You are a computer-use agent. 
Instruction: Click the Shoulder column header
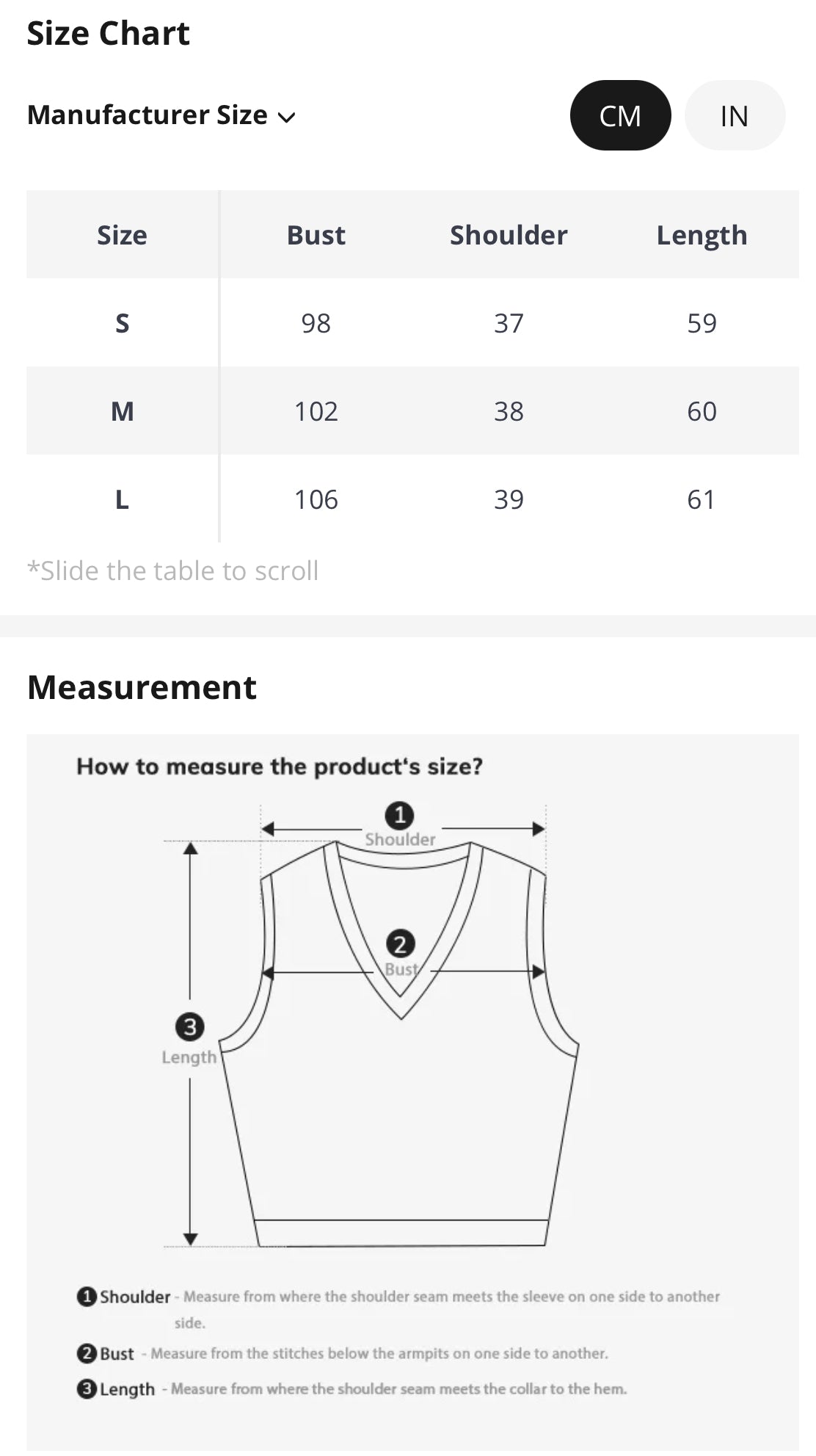[x=509, y=235]
